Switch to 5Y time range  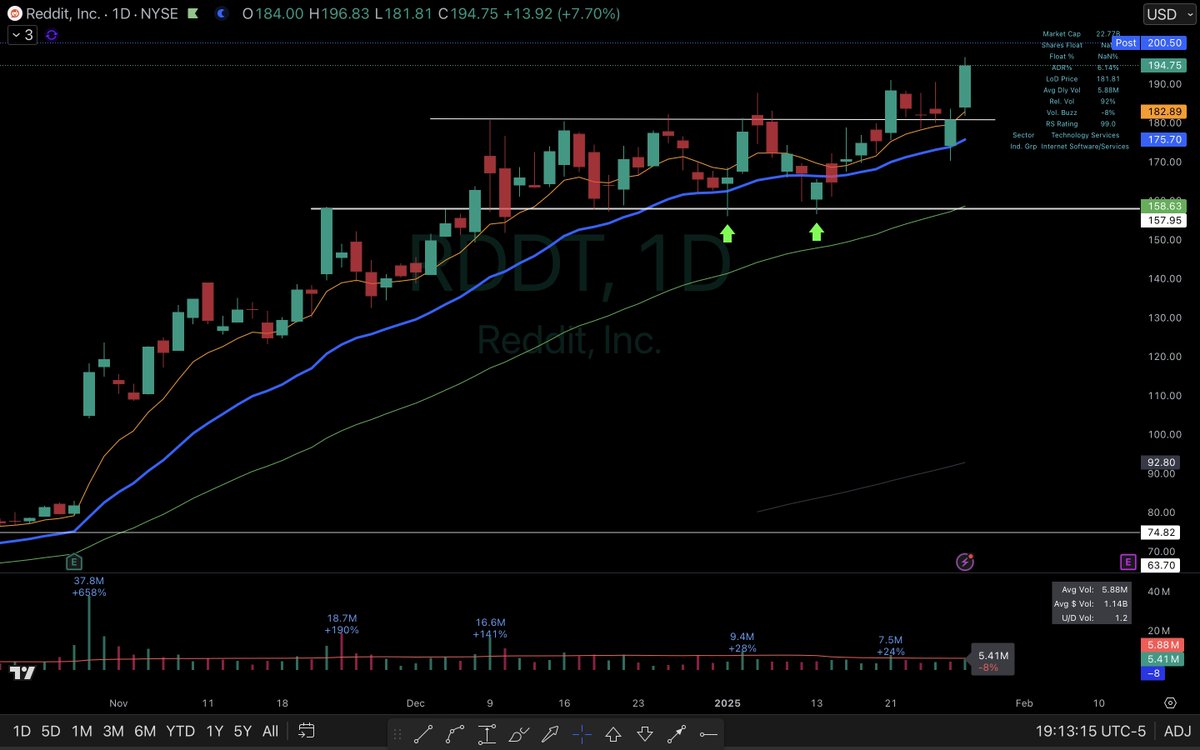[x=243, y=731]
